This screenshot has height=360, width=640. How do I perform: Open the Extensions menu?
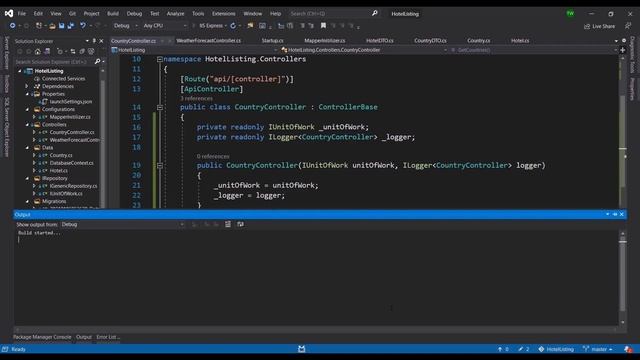(x=223, y=13)
